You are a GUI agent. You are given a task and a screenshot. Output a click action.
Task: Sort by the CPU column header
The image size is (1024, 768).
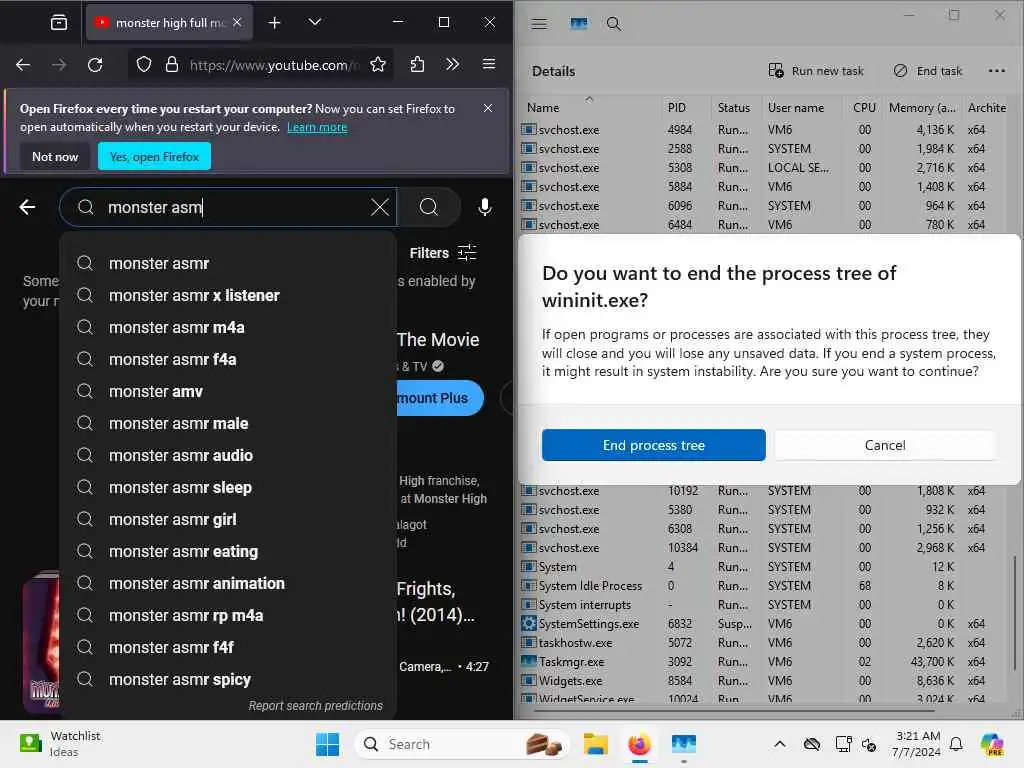(x=864, y=108)
